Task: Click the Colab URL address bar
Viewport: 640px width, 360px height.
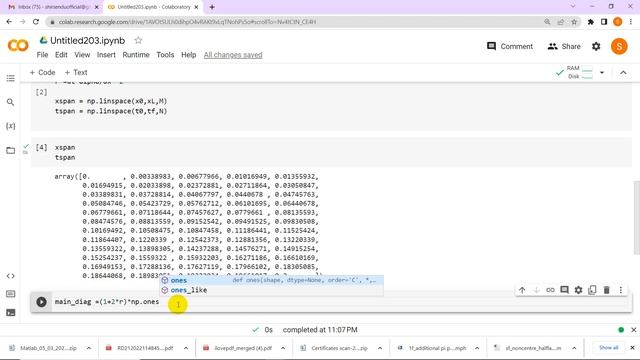Action: tap(294, 22)
